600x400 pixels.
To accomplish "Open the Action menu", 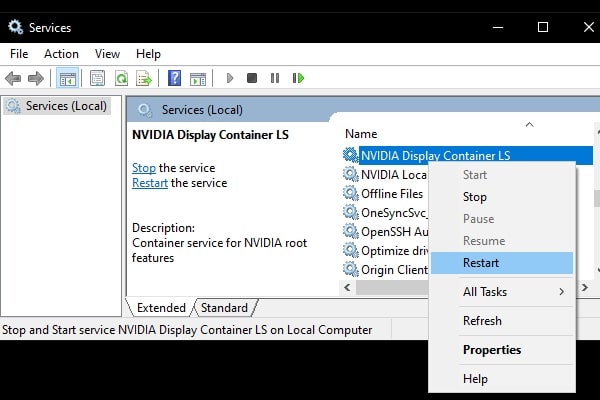I will pos(61,54).
